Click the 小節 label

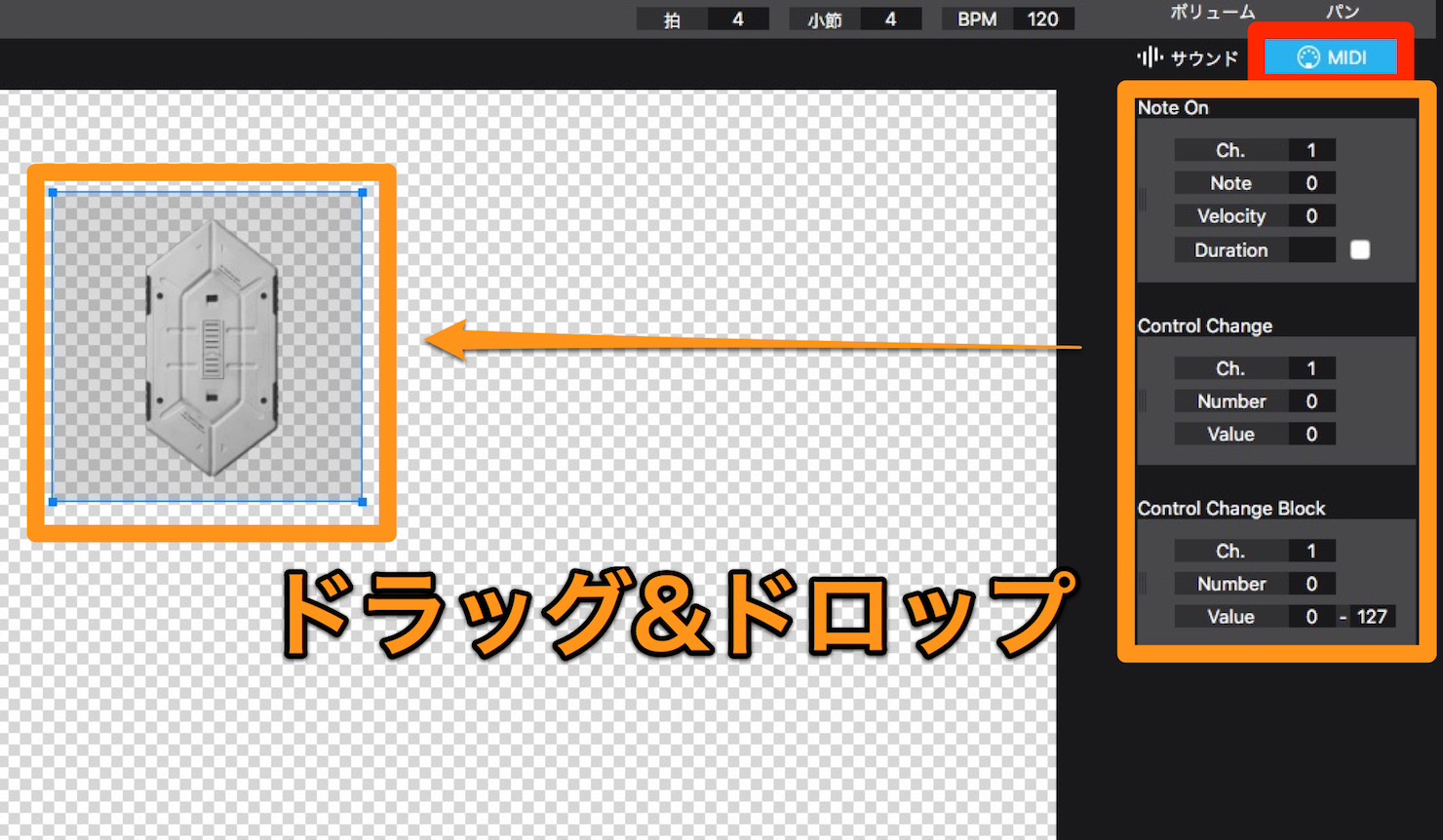tap(825, 19)
